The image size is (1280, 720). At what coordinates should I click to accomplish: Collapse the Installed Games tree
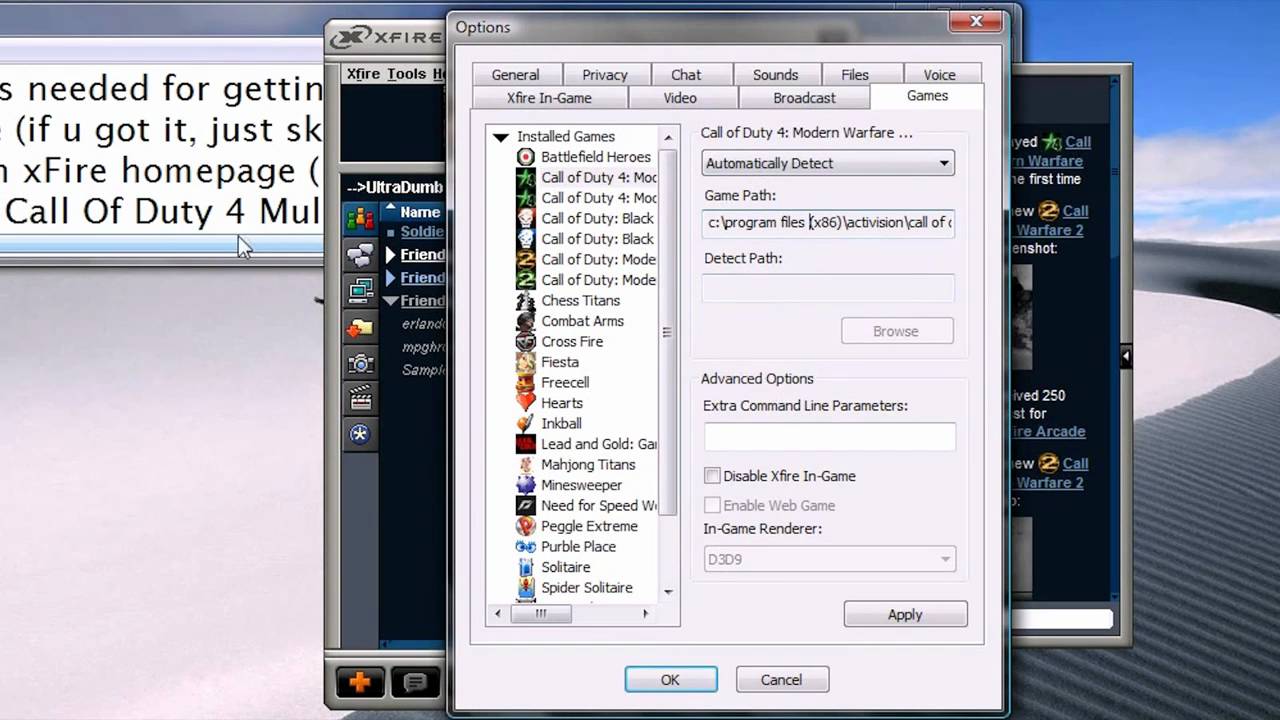(500, 137)
